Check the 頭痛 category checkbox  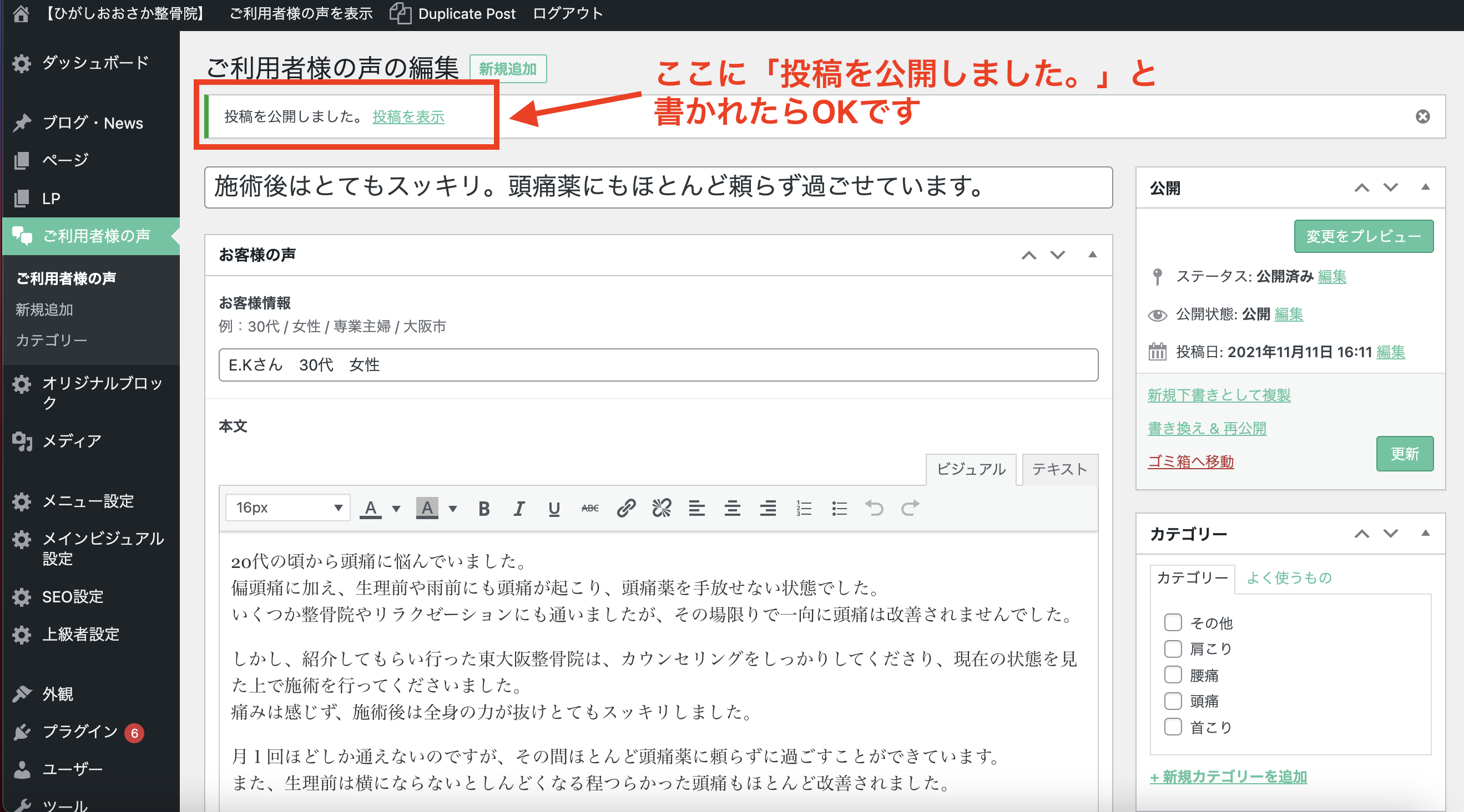tap(1173, 701)
